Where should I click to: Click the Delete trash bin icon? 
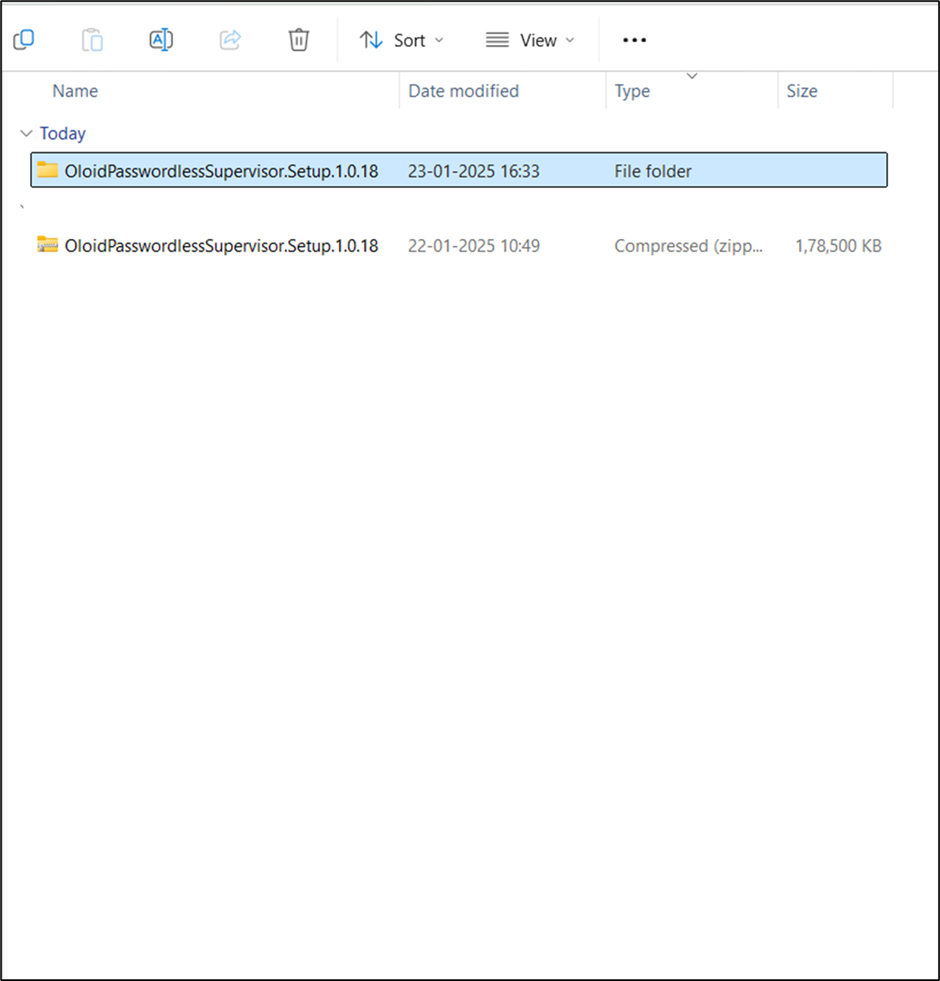pos(299,40)
